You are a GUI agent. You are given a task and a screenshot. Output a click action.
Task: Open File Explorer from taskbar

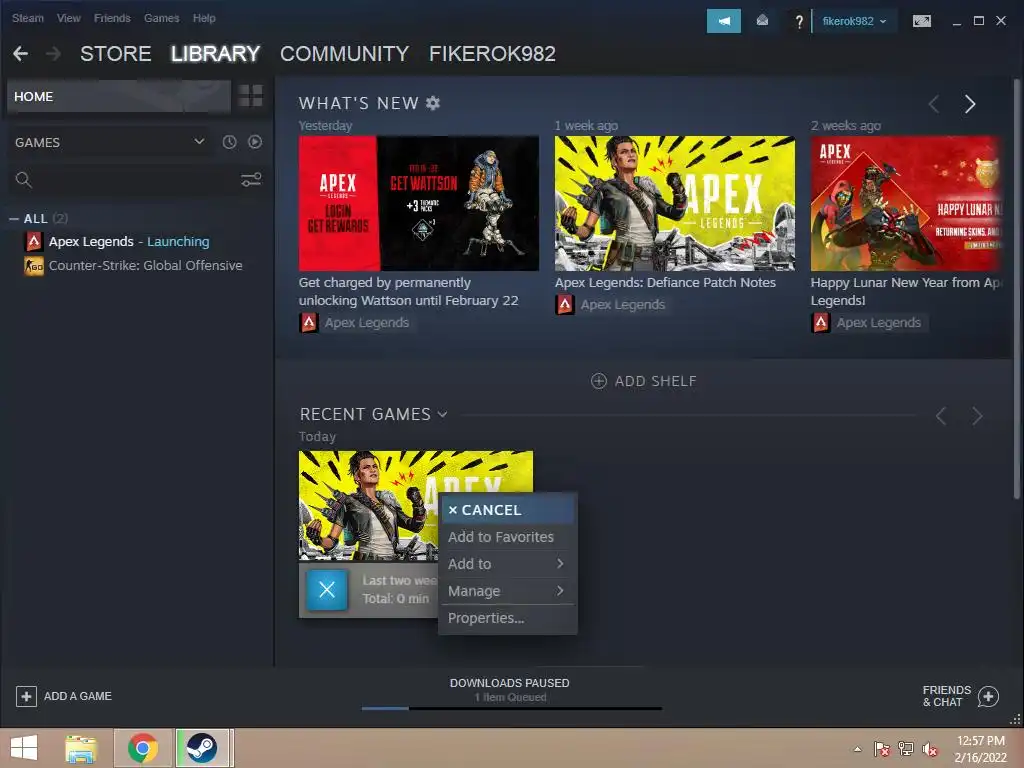(81, 748)
